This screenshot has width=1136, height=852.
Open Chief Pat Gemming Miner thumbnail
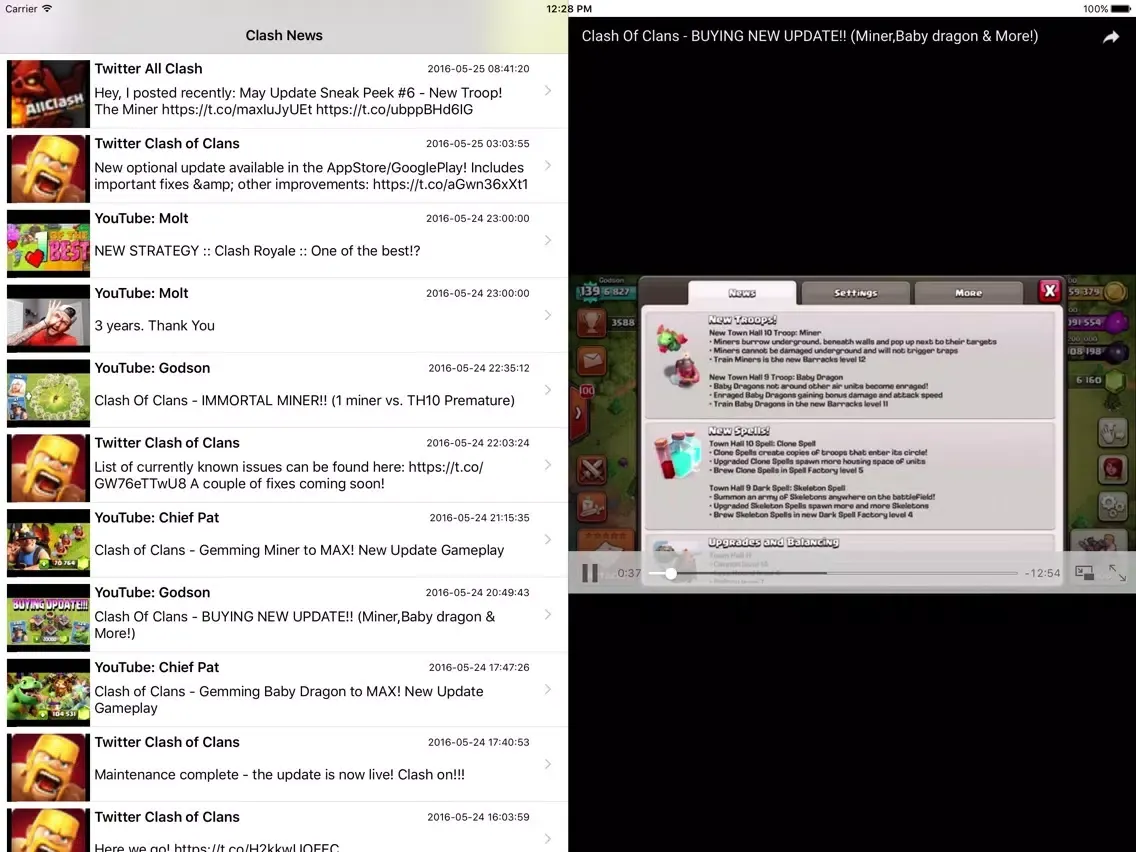pos(49,543)
